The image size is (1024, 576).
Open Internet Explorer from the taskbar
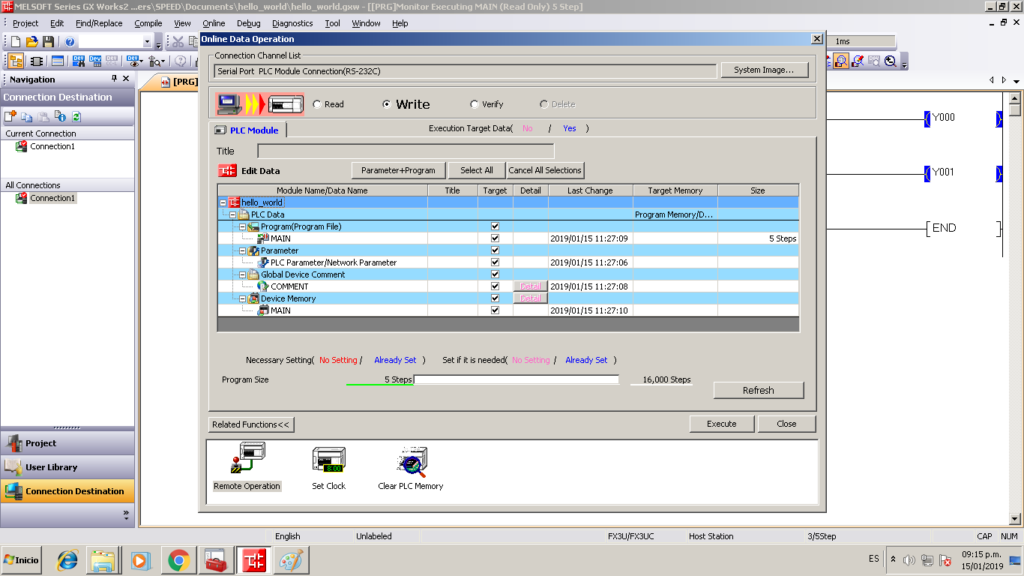pyautogui.click(x=67, y=560)
